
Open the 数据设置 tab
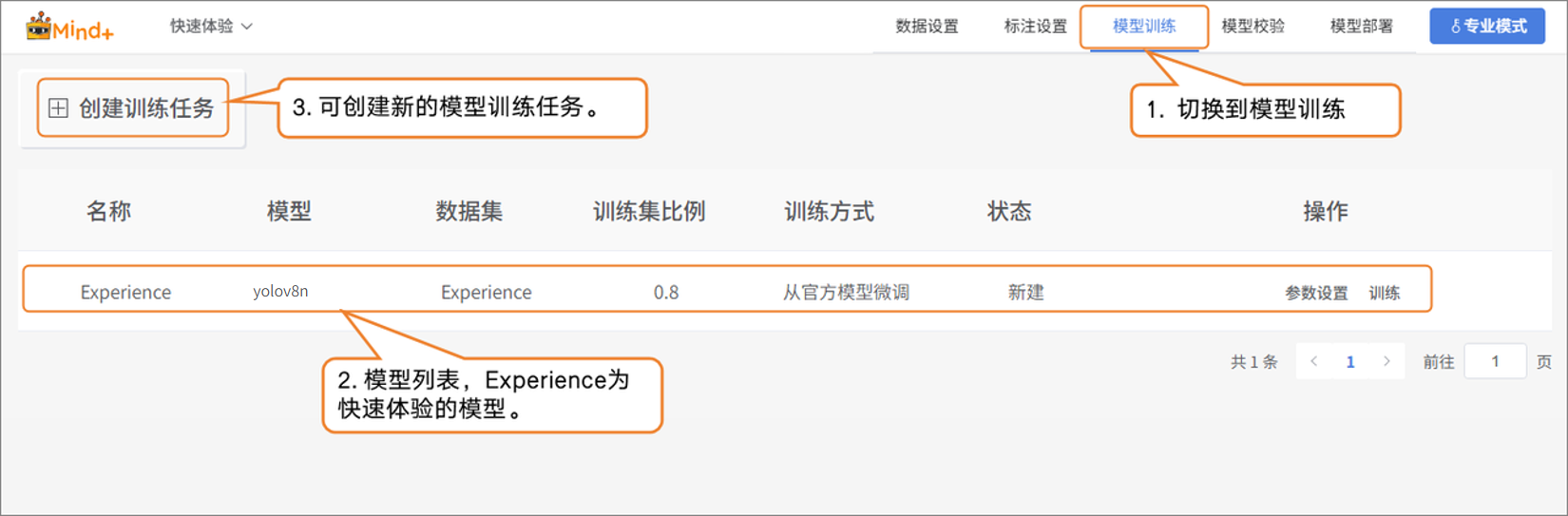(x=927, y=27)
